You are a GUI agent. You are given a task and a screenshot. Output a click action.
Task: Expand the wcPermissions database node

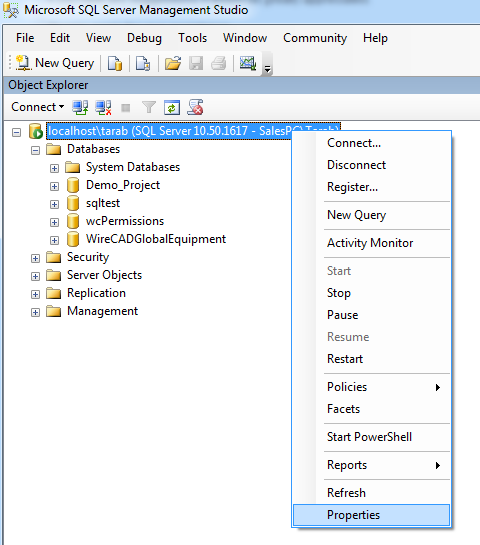[x=54, y=222]
